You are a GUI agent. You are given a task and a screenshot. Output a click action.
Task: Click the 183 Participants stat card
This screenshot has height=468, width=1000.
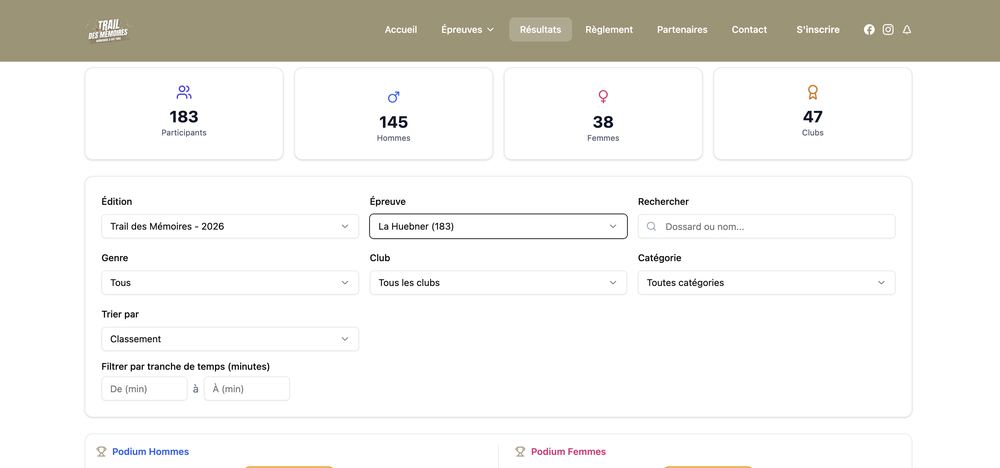coord(184,113)
